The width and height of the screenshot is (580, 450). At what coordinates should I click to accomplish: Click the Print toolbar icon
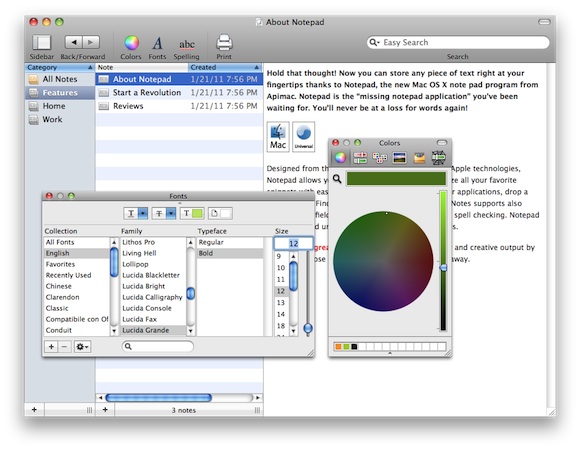point(224,43)
